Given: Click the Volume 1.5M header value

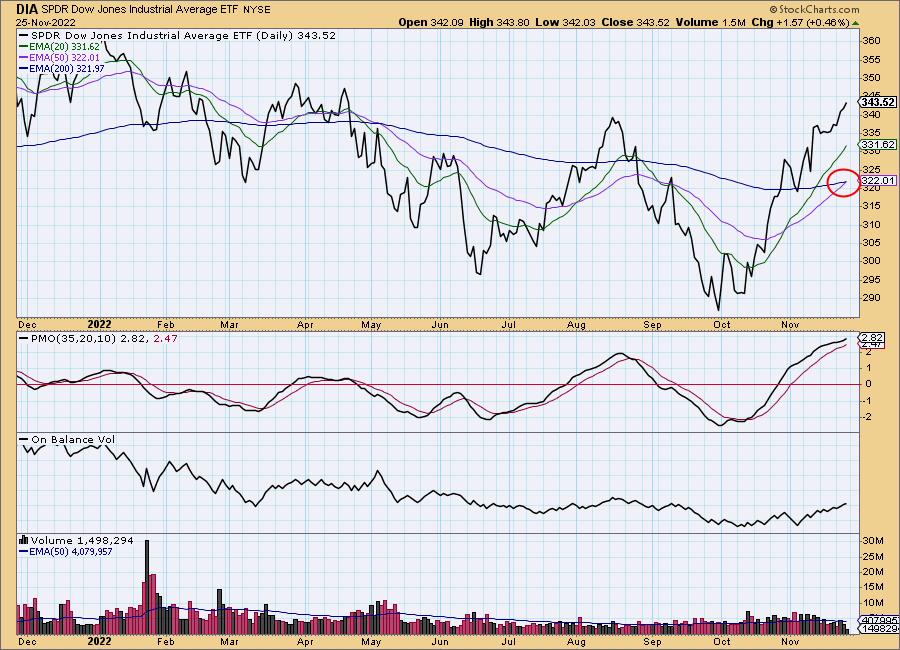Looking at the screenshot, I should point(710,22).
